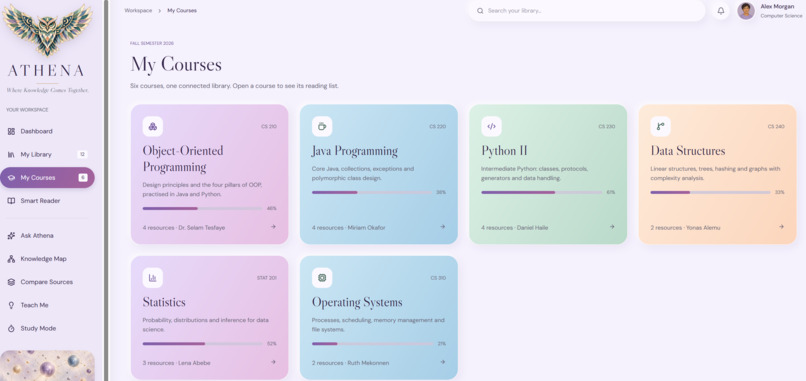Viewport: 806px width, 381px height.
Task: Click the My Library books icon
Action: [11, 155]
